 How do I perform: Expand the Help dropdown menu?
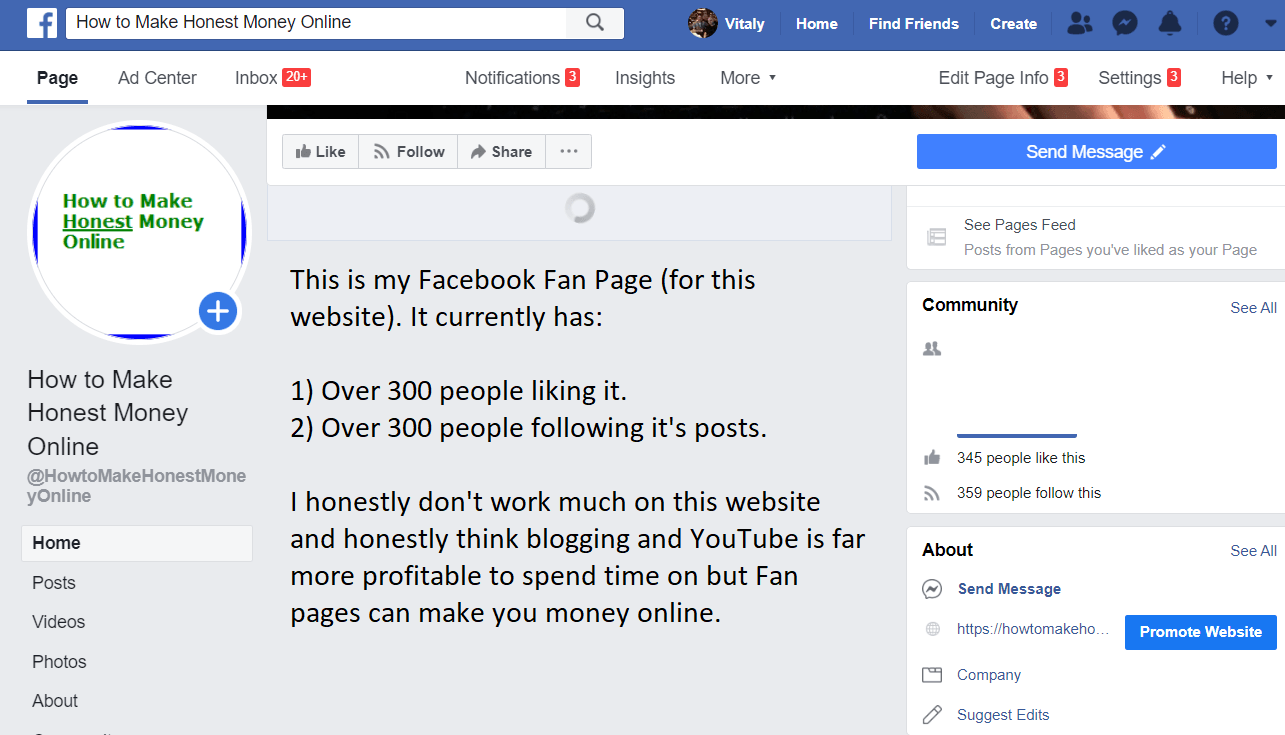point(1247,78)
